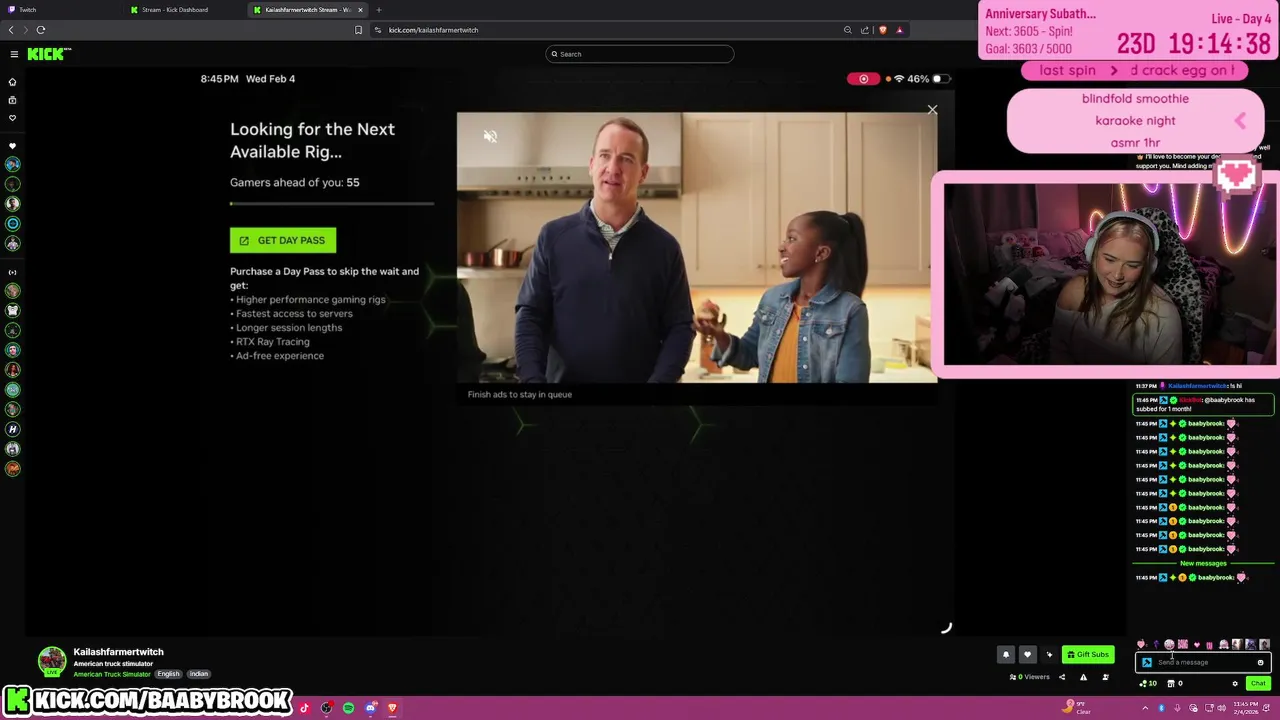Viewport: 1280px width, 720px height.
Task: Click the Brave shields icon
Action: (x=882, y=30)
